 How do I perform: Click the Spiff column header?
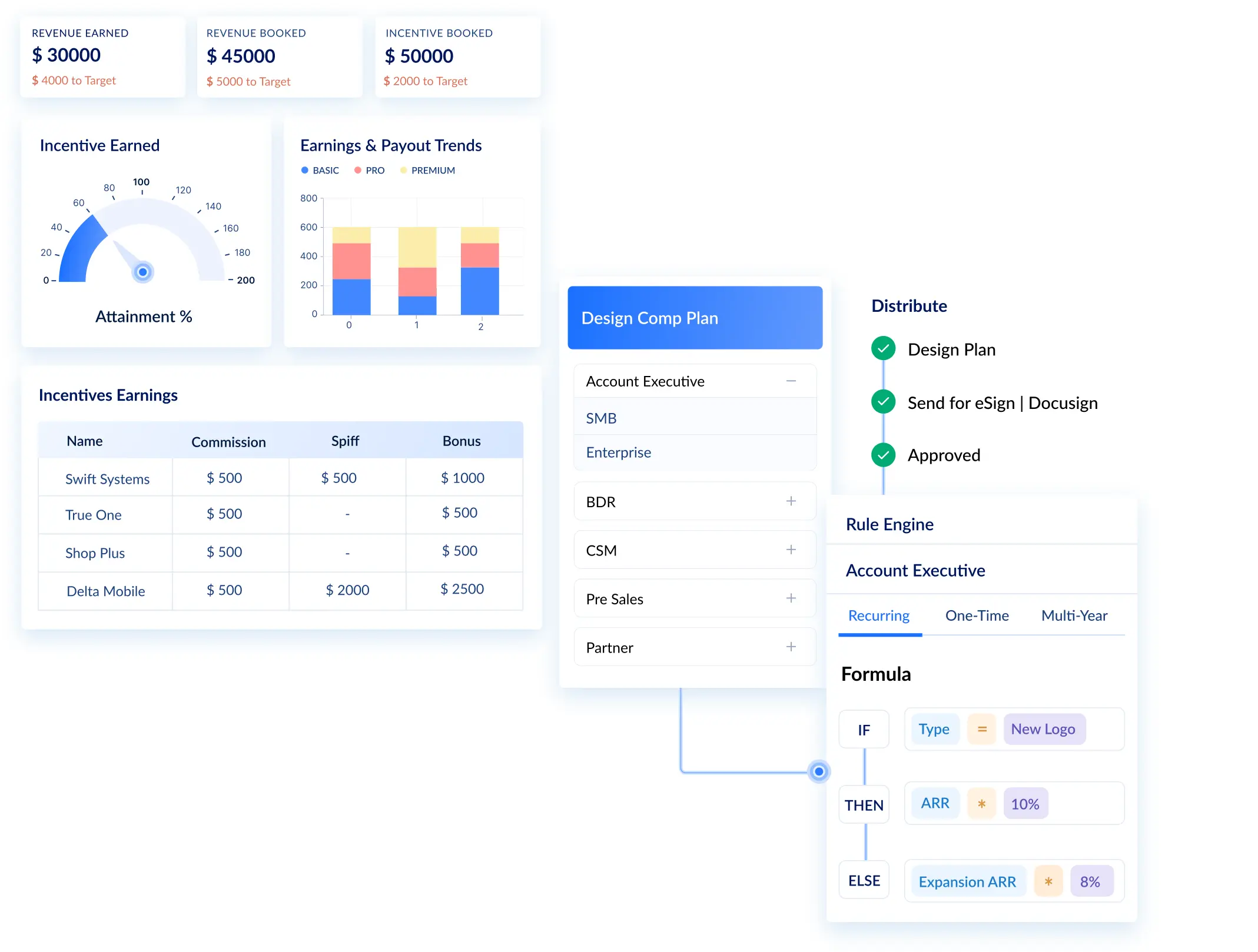pyautogui.click(x=345, y=441)
